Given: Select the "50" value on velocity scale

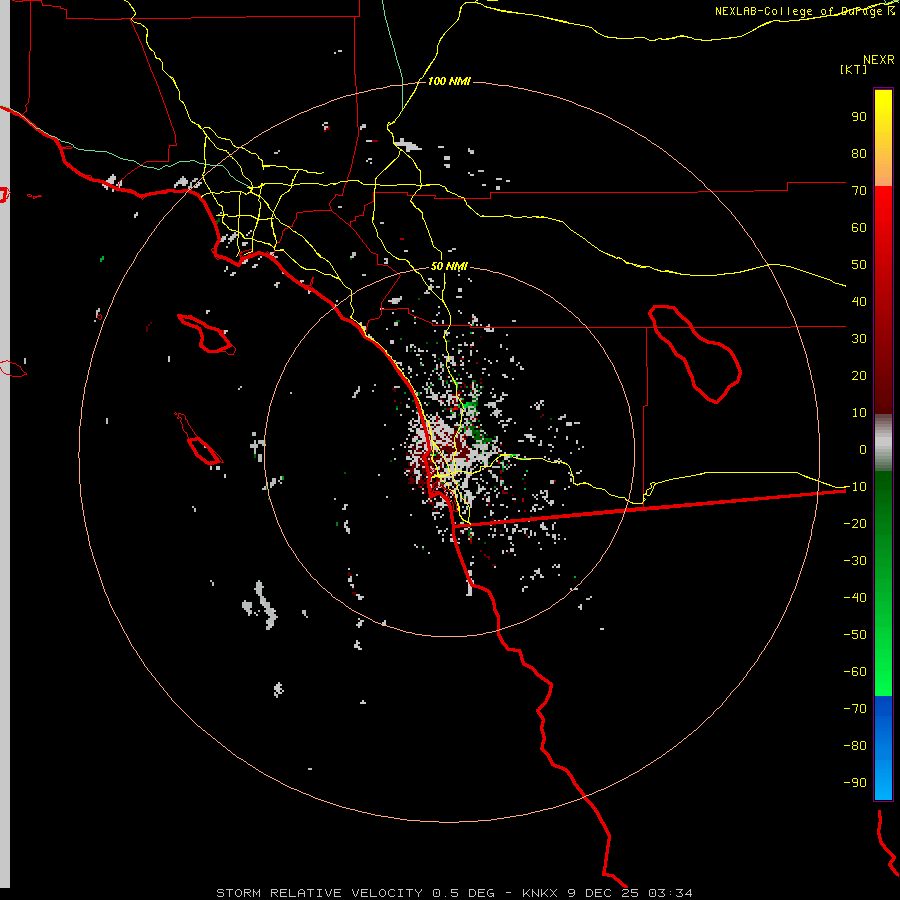Looking at the screenshot, I should 859,265.
